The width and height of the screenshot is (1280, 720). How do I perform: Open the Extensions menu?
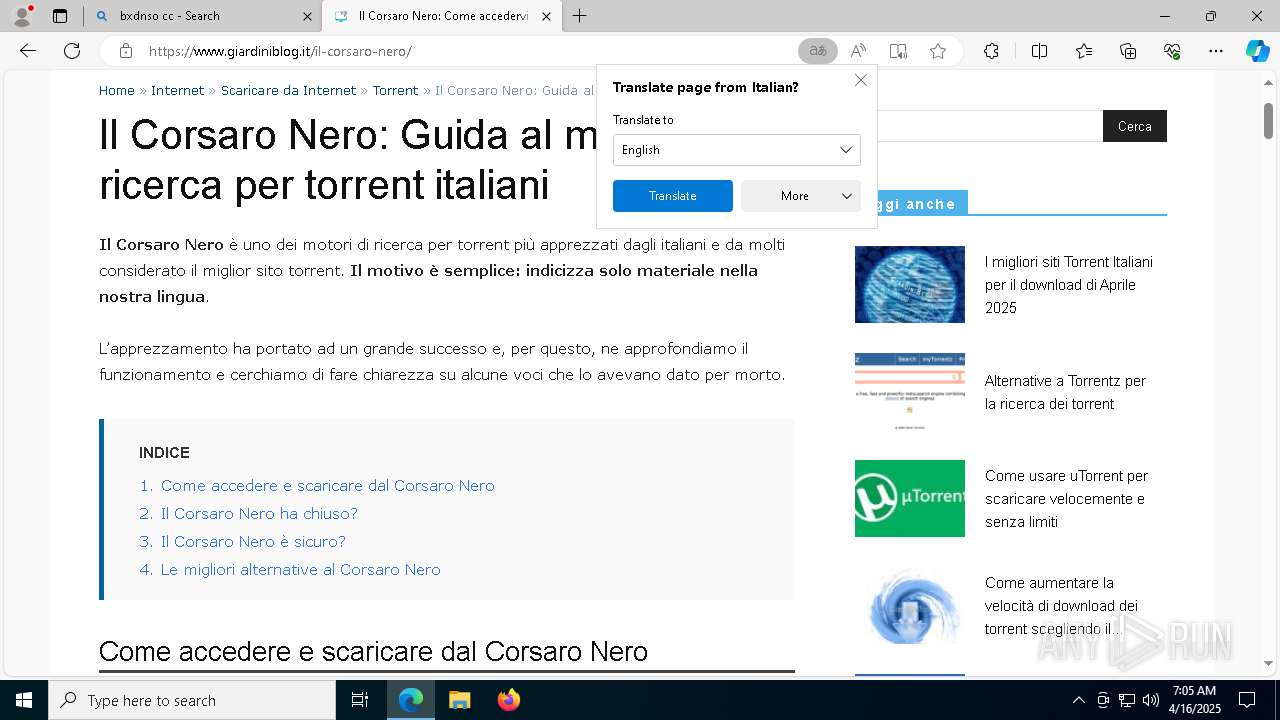click(991, 51)
